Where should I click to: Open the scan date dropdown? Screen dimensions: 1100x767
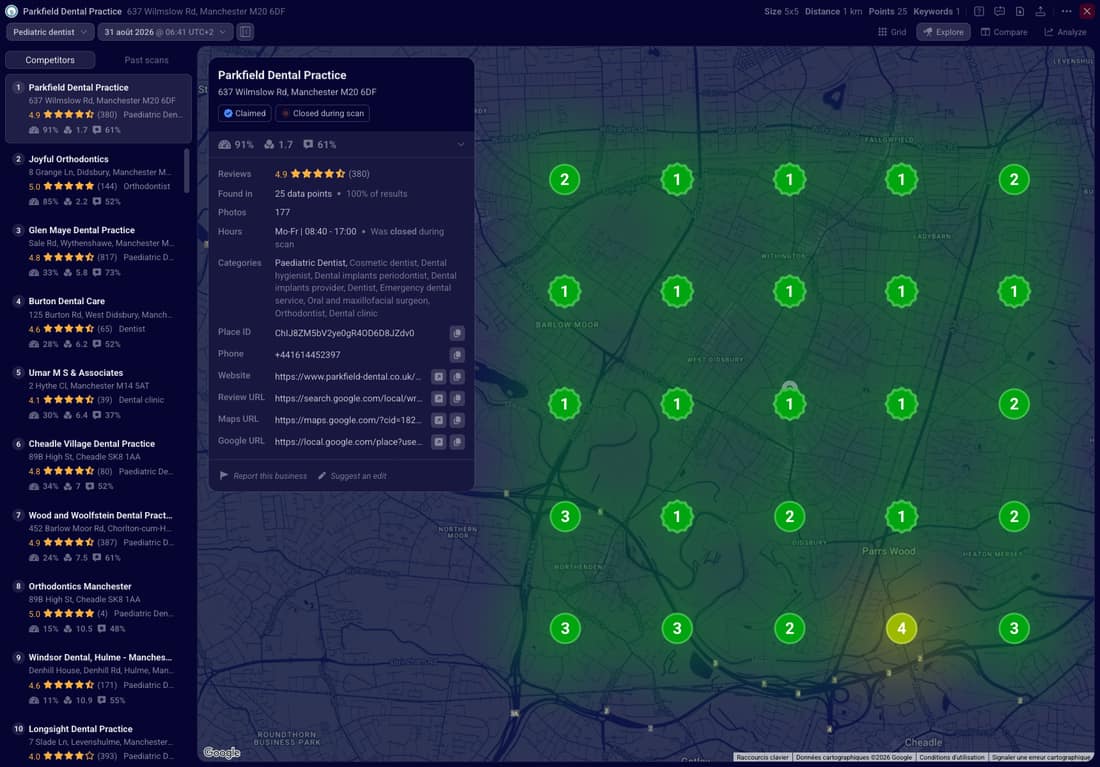(x=165, y=32)
